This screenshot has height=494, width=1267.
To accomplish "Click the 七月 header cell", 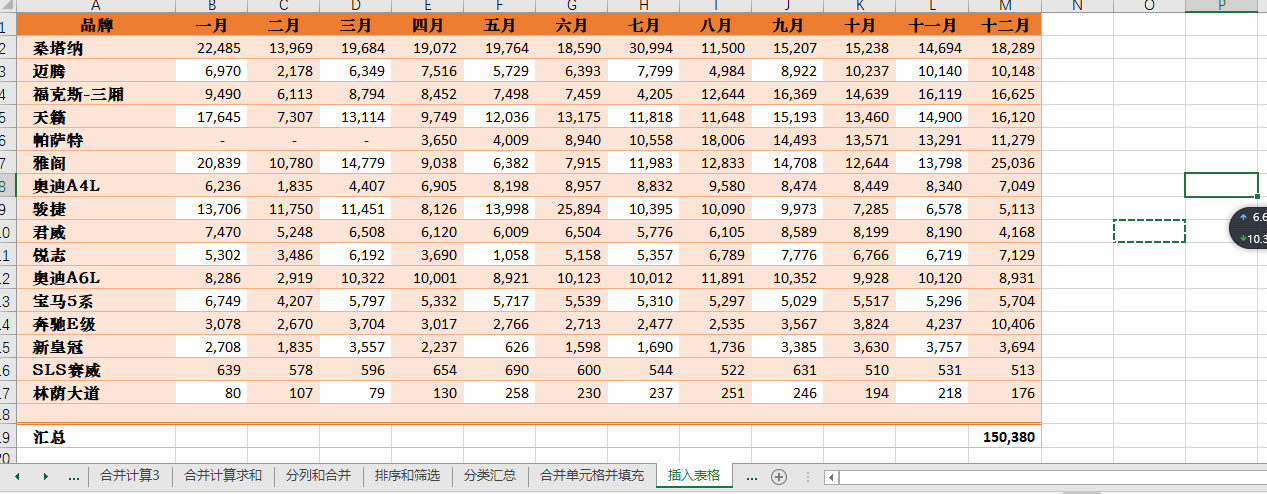I will tap(644, 25).
